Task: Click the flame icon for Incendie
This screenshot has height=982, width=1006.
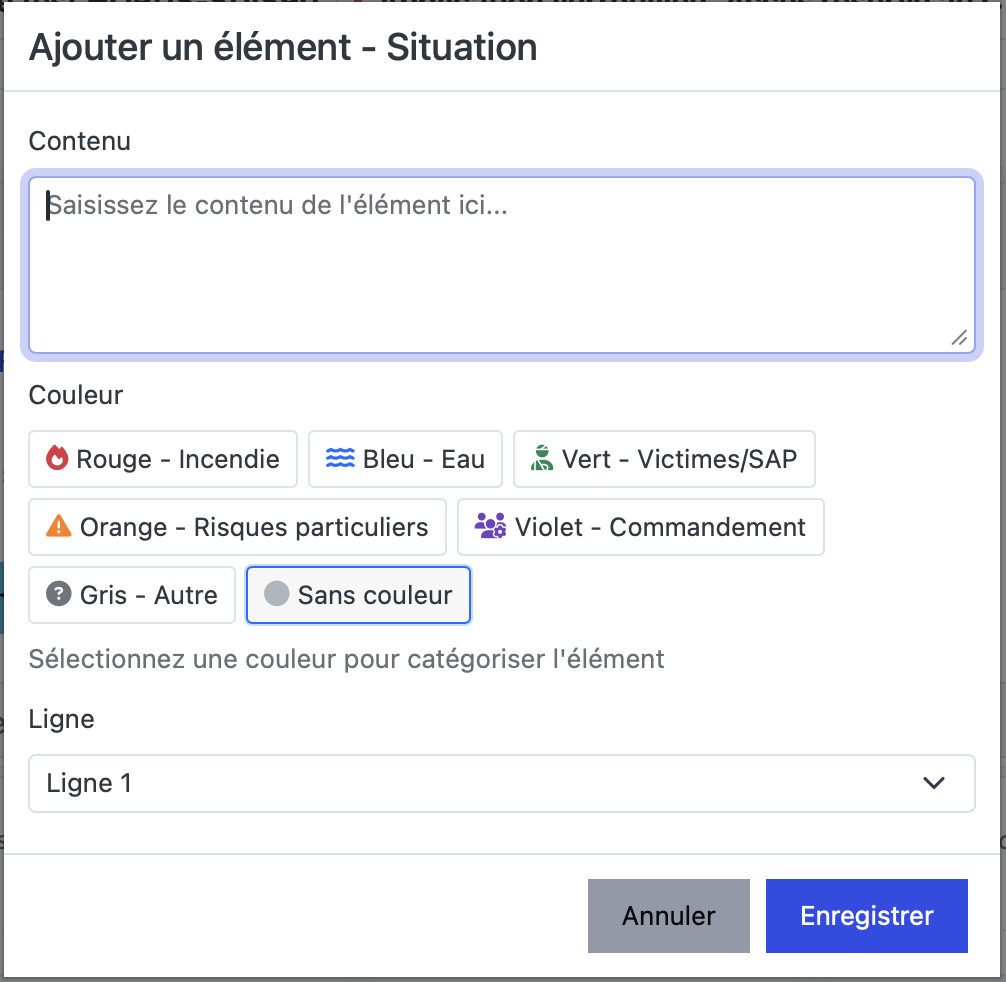Action: coord(57,459)
